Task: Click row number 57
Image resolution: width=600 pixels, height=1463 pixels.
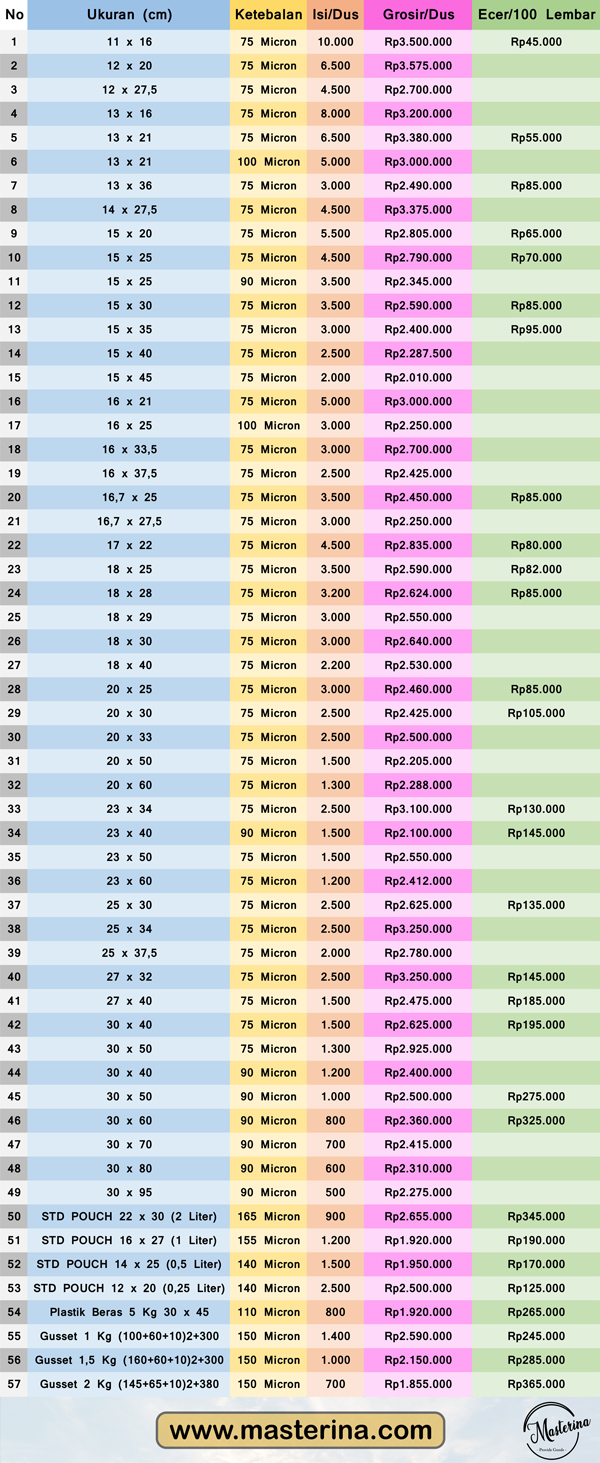Action: 14,1384
